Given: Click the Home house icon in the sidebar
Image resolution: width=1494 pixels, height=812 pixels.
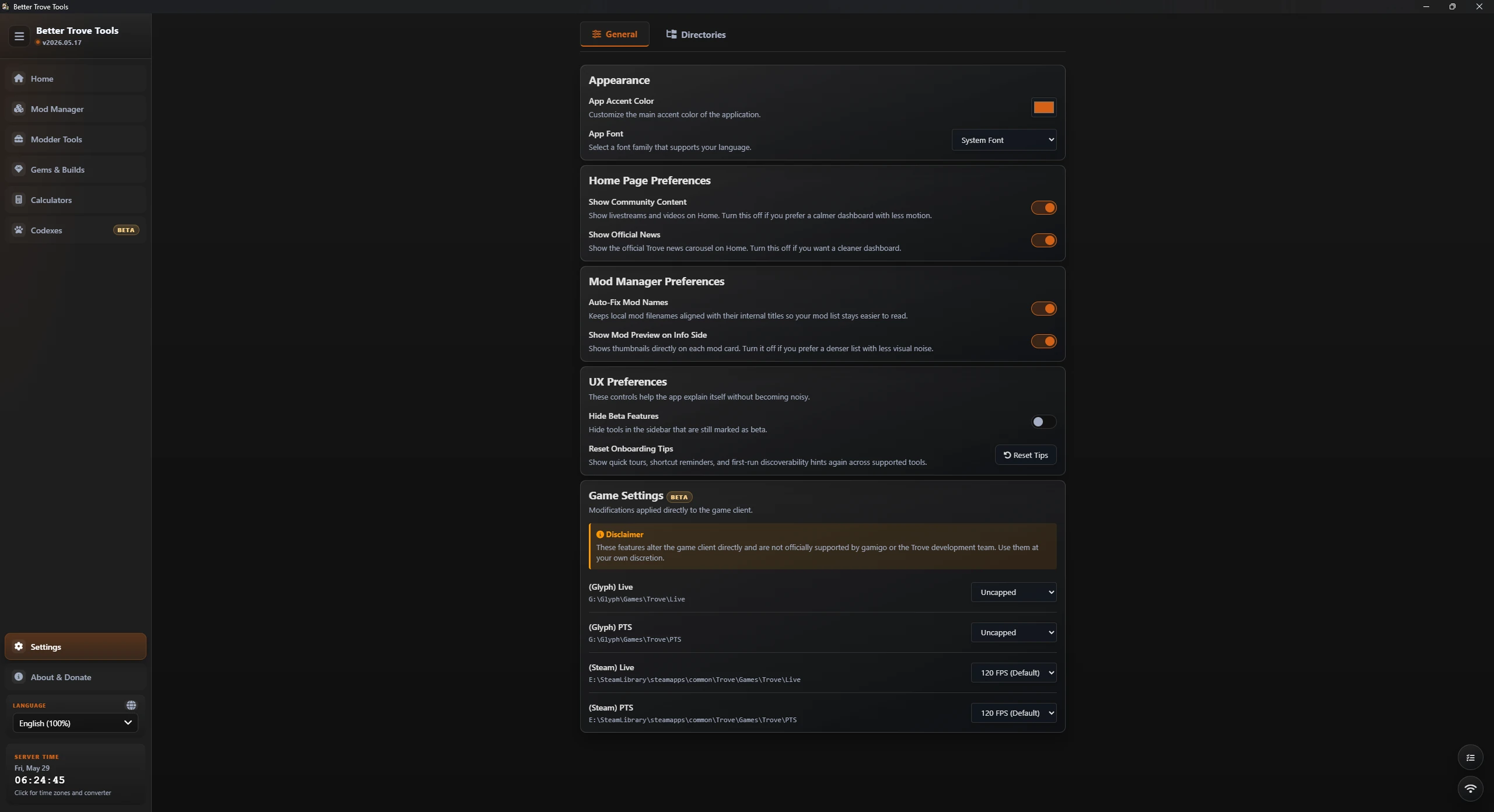Looking at the screenshot, I should coord(19,78).
